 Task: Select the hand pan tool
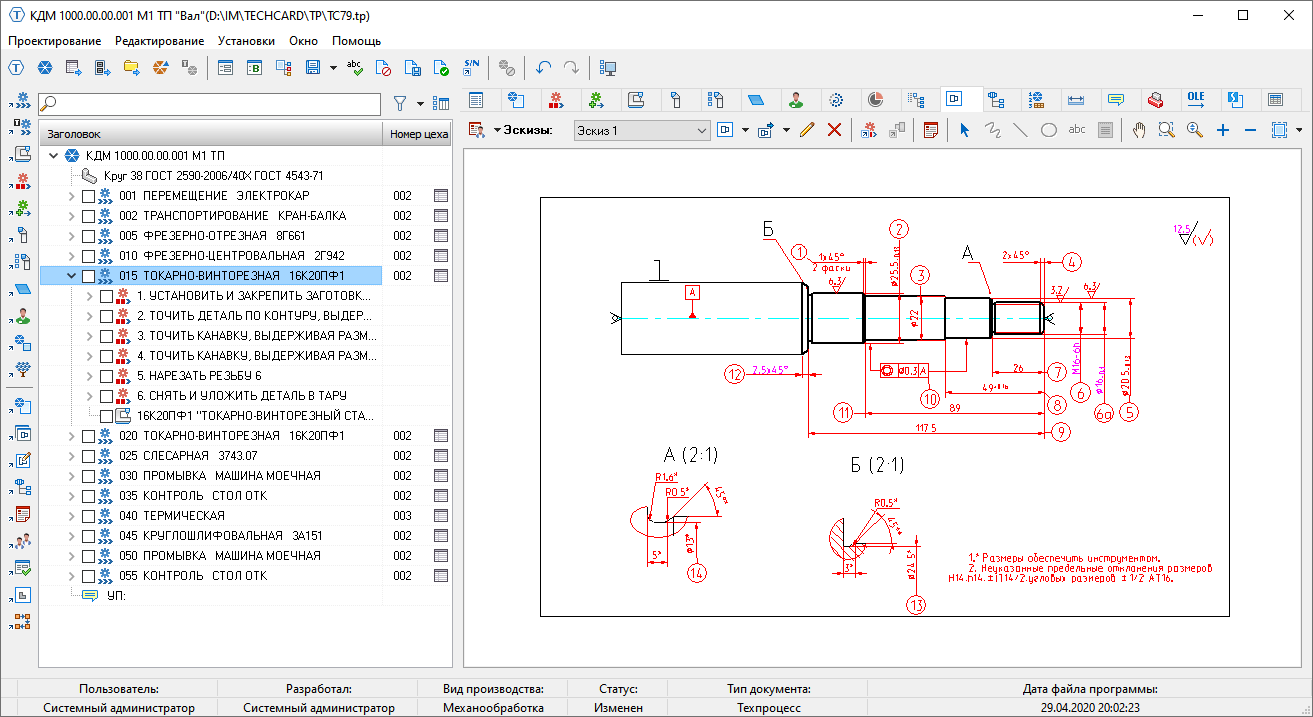point(1138,130)
